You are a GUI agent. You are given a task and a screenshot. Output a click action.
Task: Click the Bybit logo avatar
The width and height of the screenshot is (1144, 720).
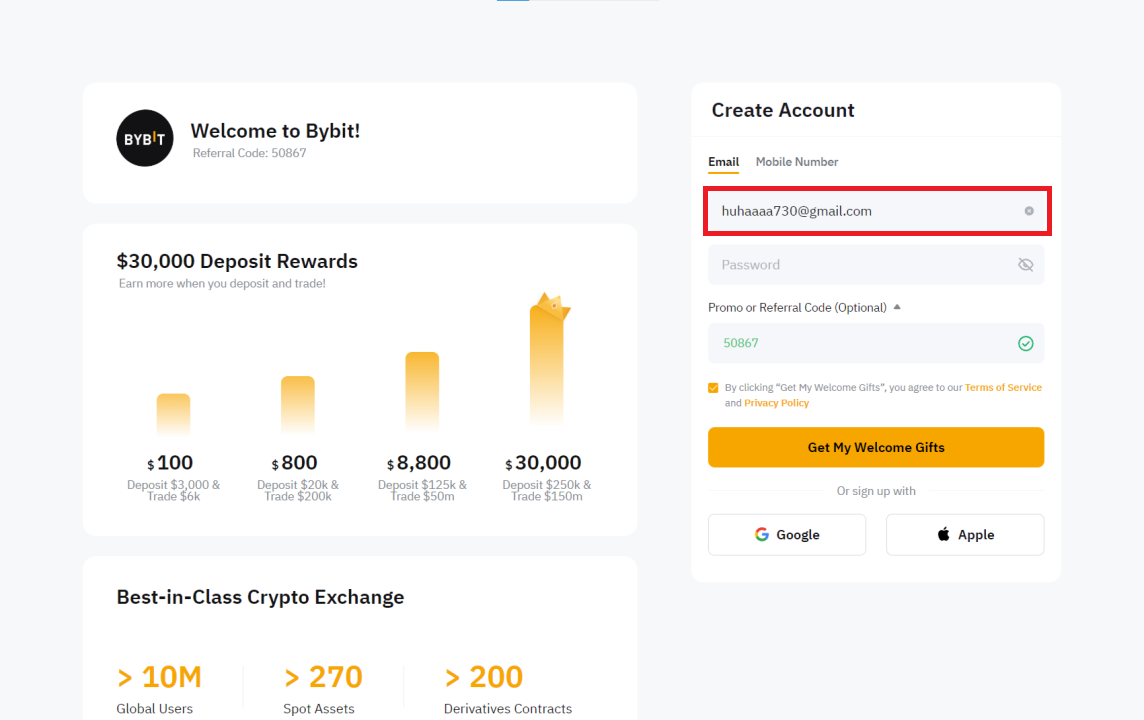pos(144,139)
